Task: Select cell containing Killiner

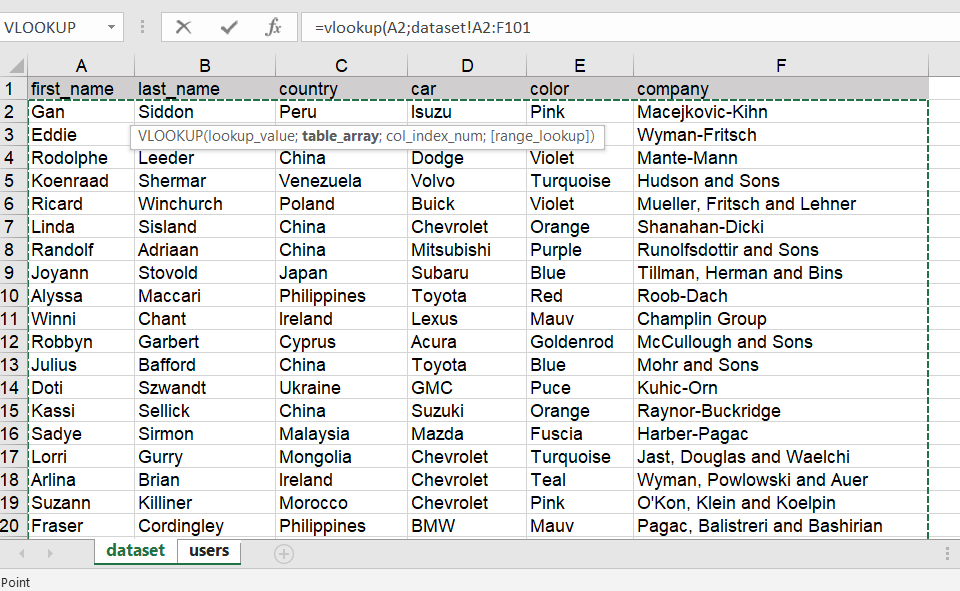Action: [204, 502]
